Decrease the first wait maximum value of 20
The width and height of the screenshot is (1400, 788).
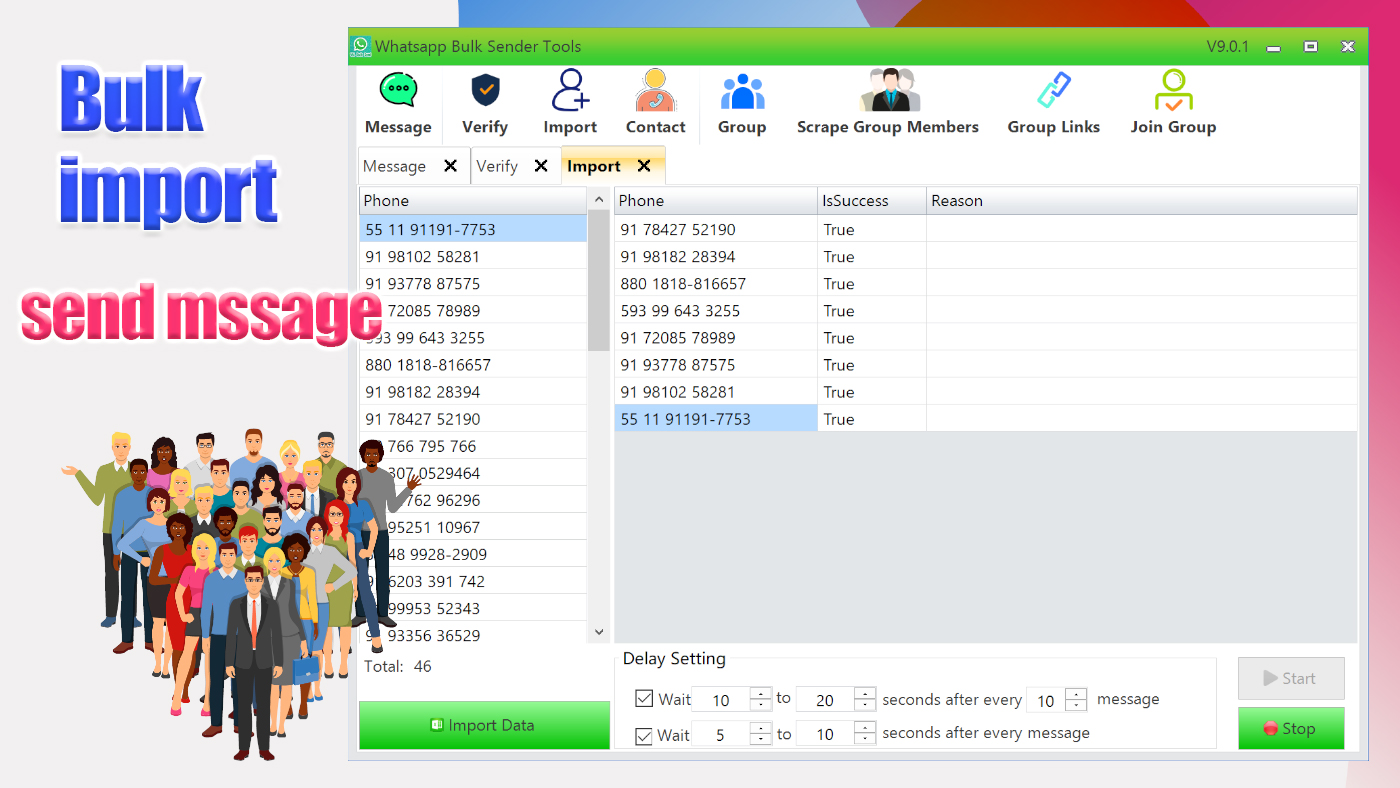click(865, 705)
